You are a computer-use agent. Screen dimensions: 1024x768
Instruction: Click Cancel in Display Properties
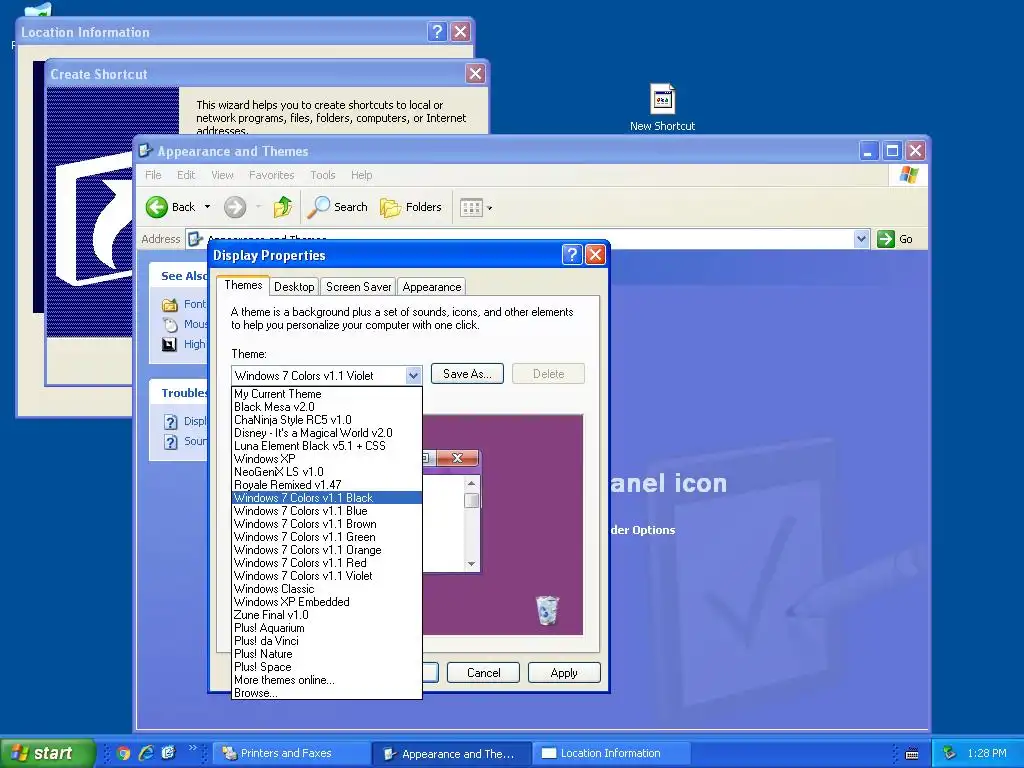pyautogui.click(x=483, y=673)
